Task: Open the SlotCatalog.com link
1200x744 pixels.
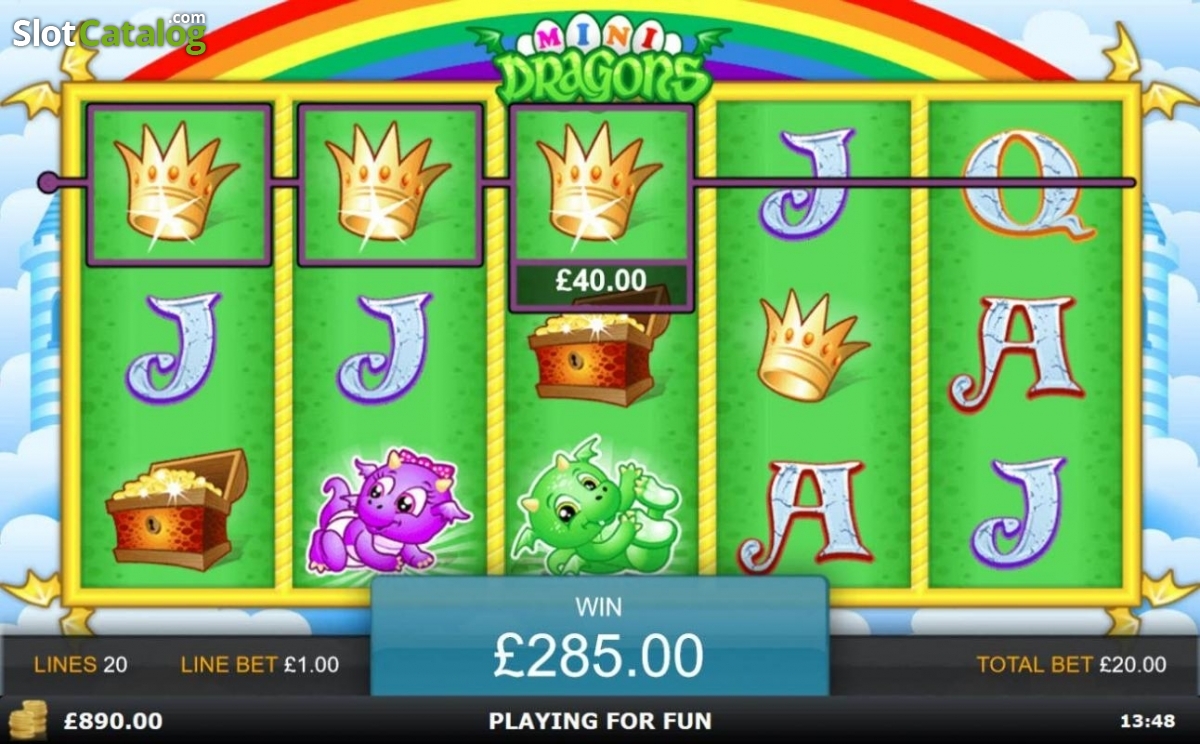Action: (x=108, y=33)
